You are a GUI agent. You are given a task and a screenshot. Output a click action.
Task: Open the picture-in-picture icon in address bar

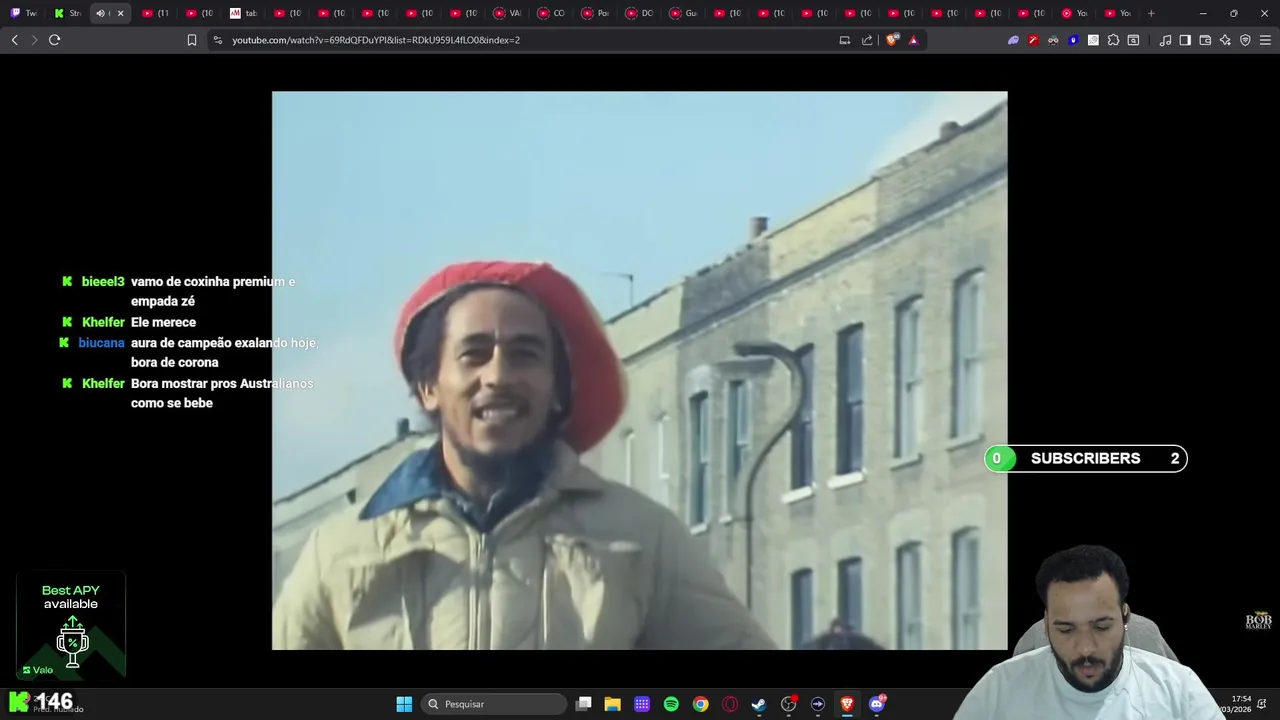pyautogui.click(x=845, y=40)
